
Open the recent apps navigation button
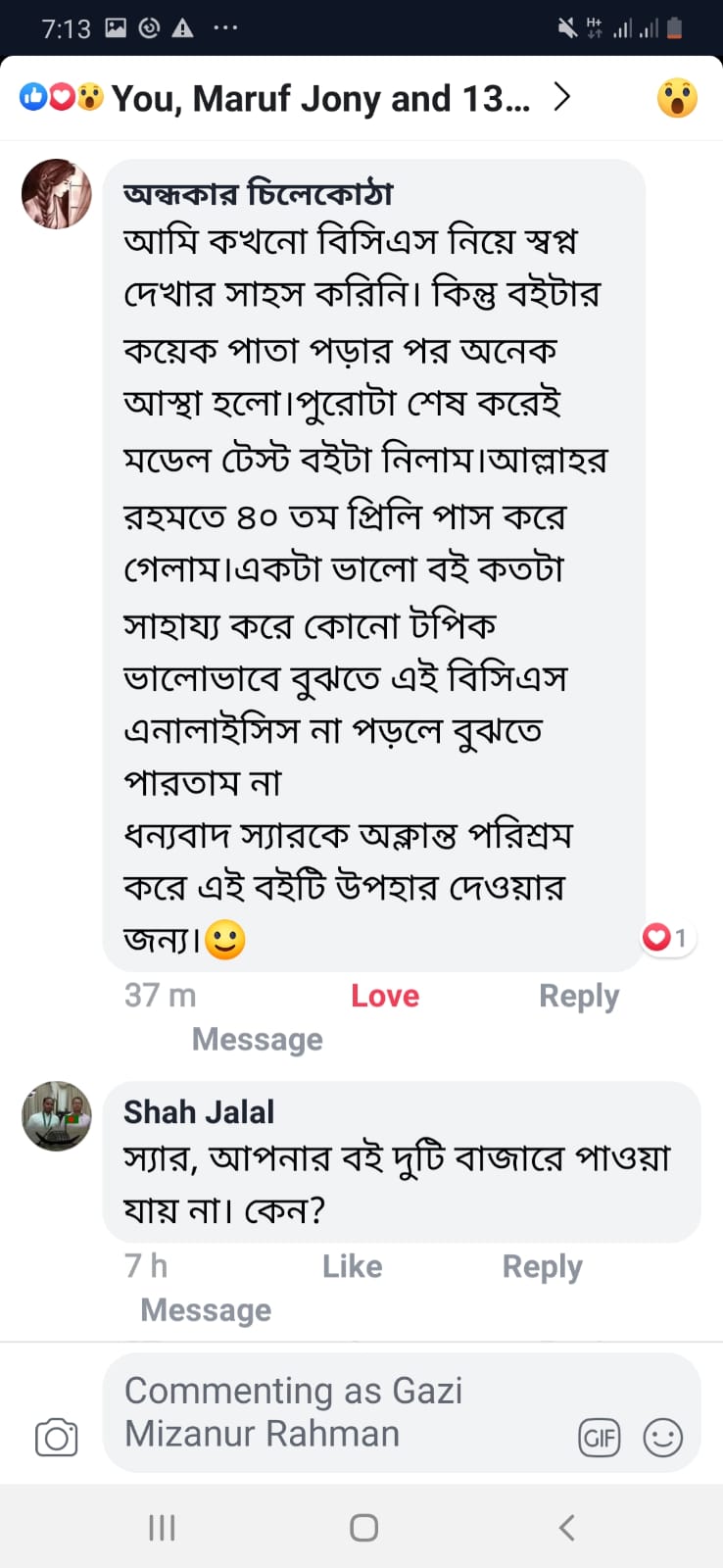(162, 1527)
